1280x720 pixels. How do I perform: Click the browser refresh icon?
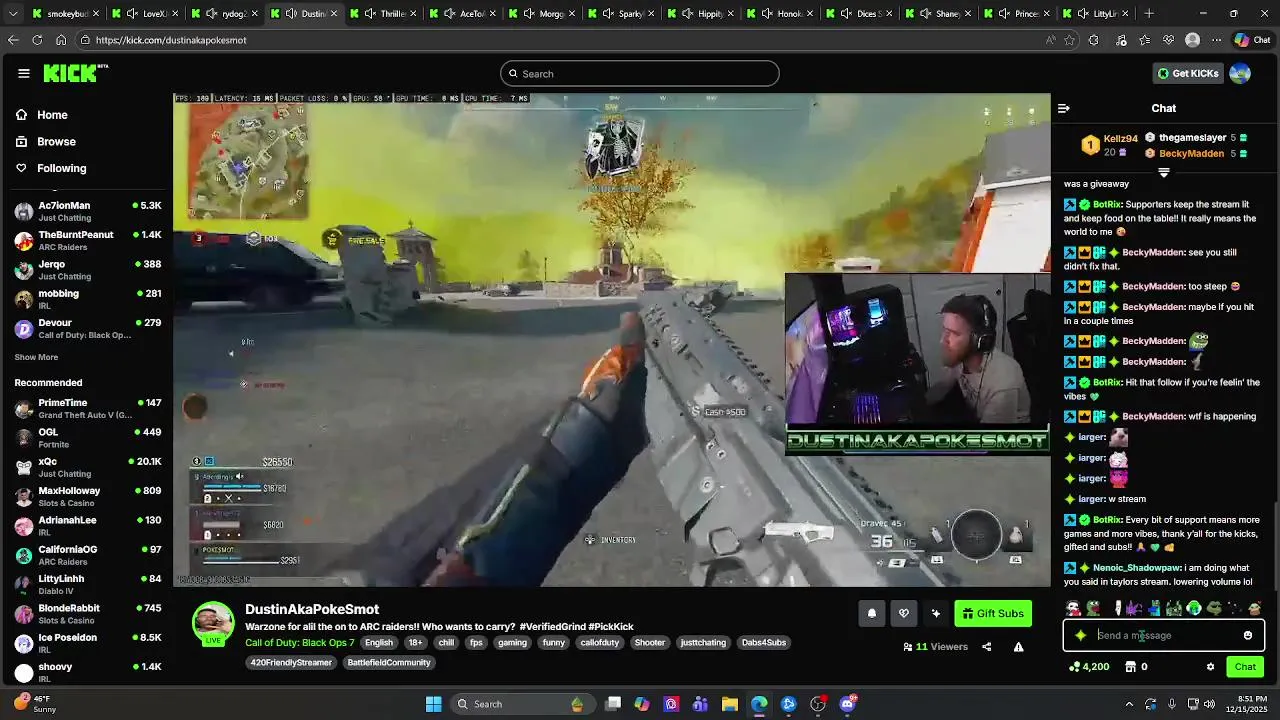(x=37, y=40)
